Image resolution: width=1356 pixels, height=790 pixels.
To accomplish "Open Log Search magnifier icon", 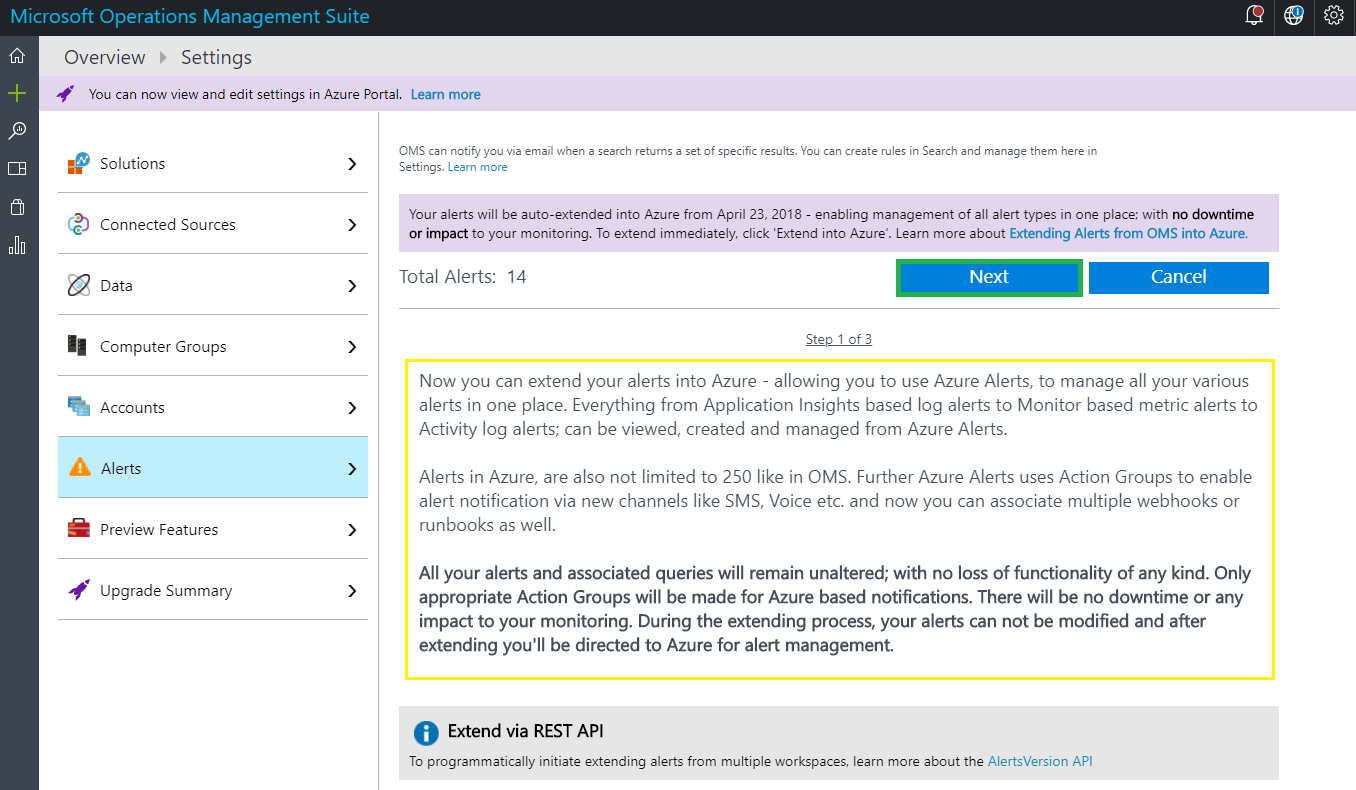I will click(17, 131).
